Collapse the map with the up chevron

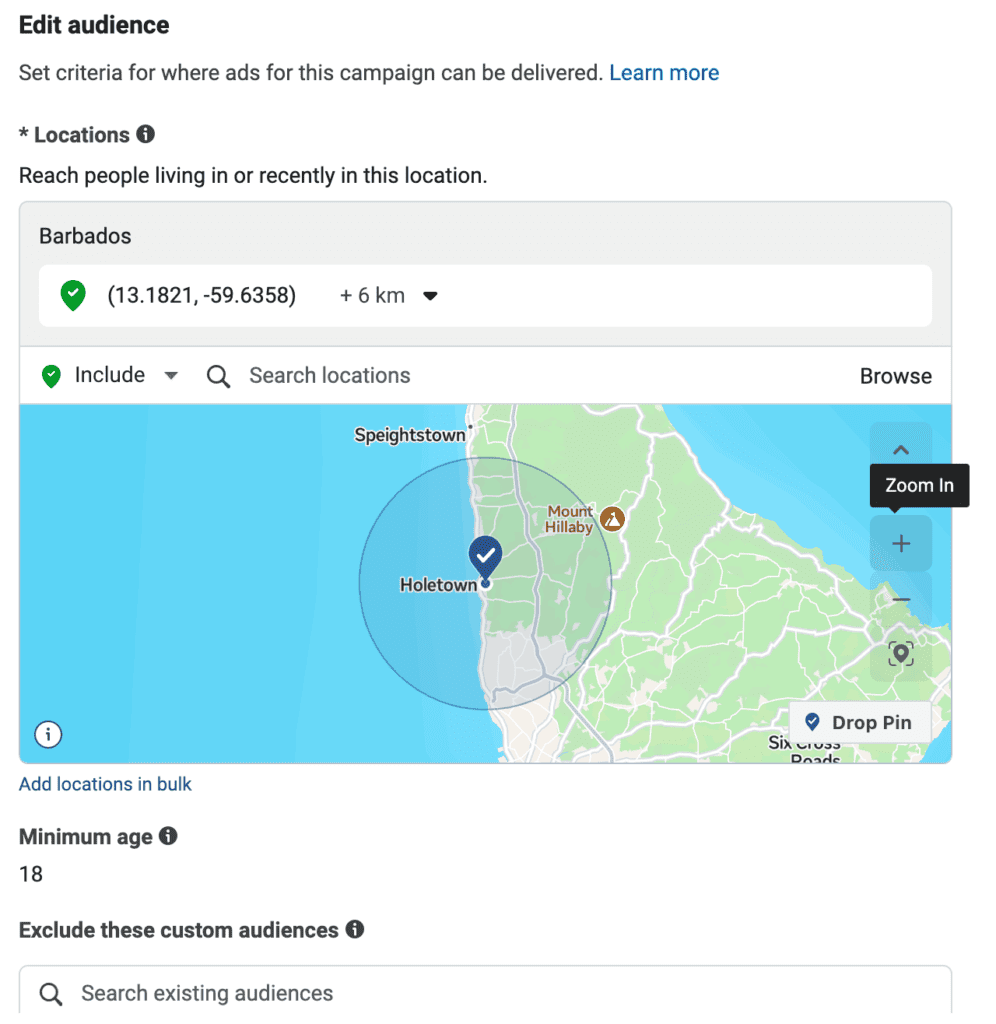click(x=901, y=450)
